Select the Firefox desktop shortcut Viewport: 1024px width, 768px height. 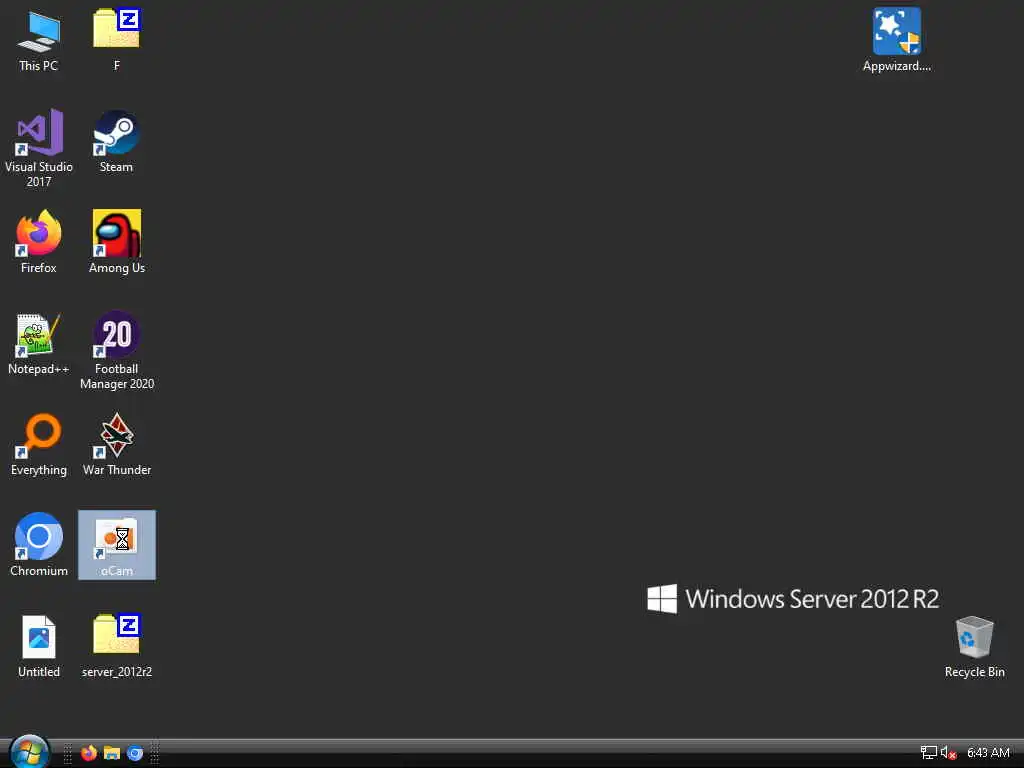pos(39,242)
